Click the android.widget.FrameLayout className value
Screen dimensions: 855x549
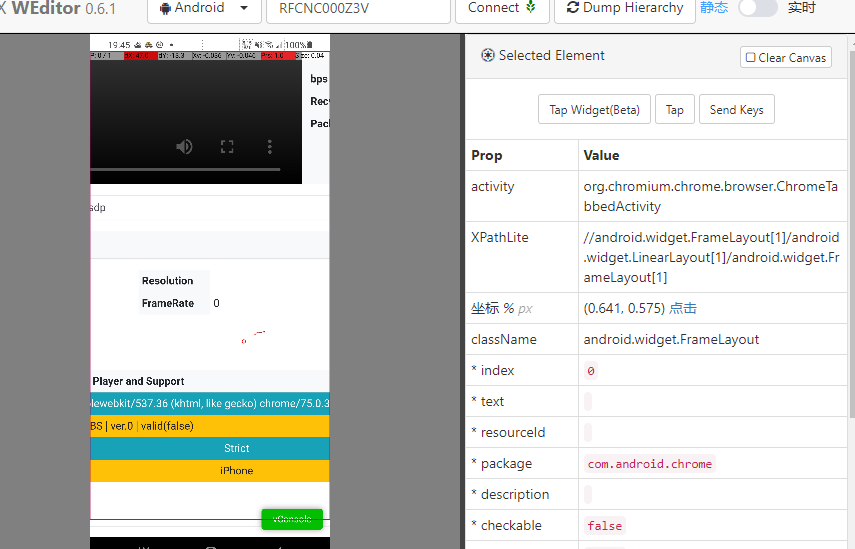(x=671, y=339)
